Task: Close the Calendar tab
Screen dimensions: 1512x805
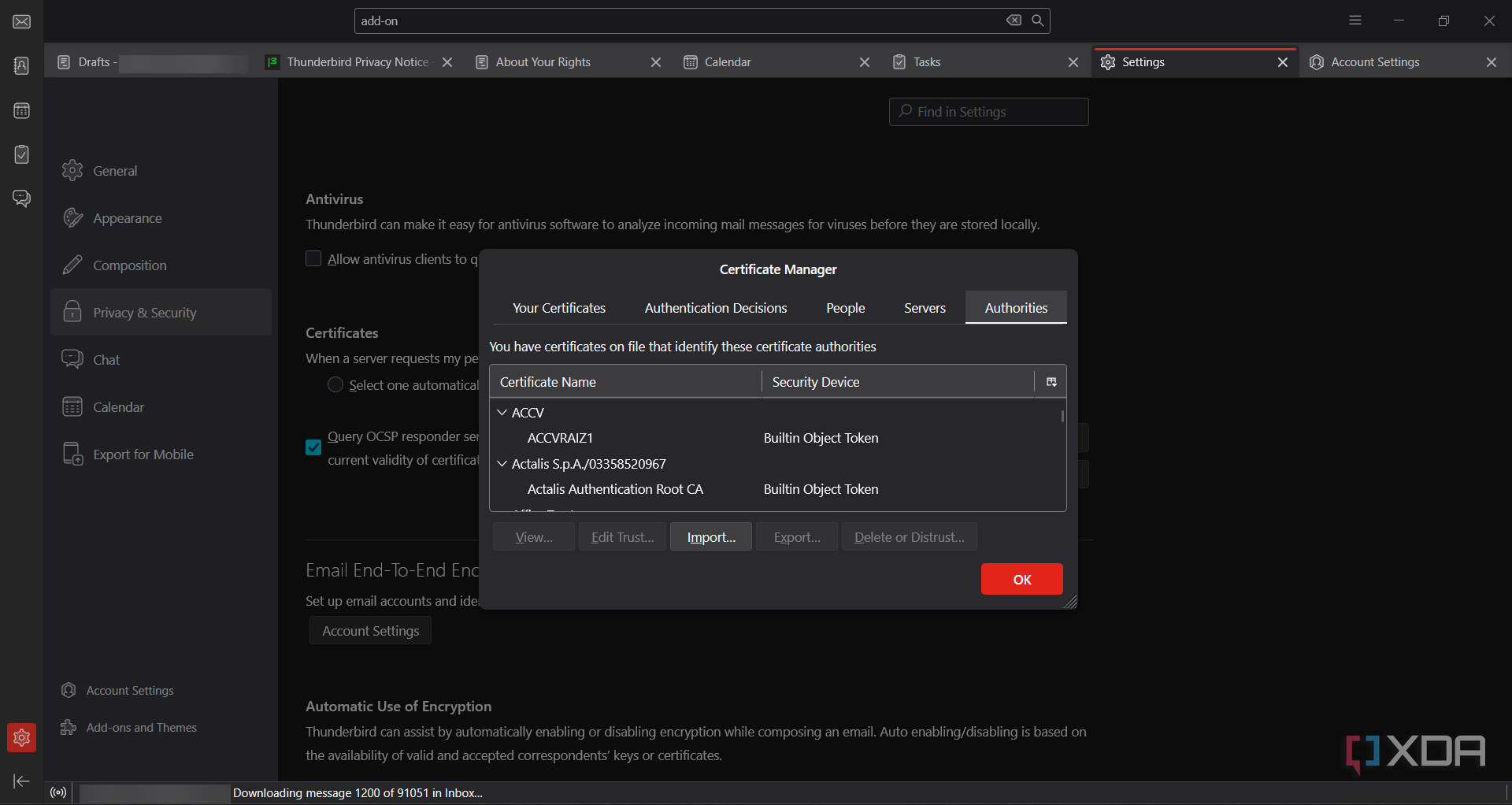Action: [x=865, y=62]
